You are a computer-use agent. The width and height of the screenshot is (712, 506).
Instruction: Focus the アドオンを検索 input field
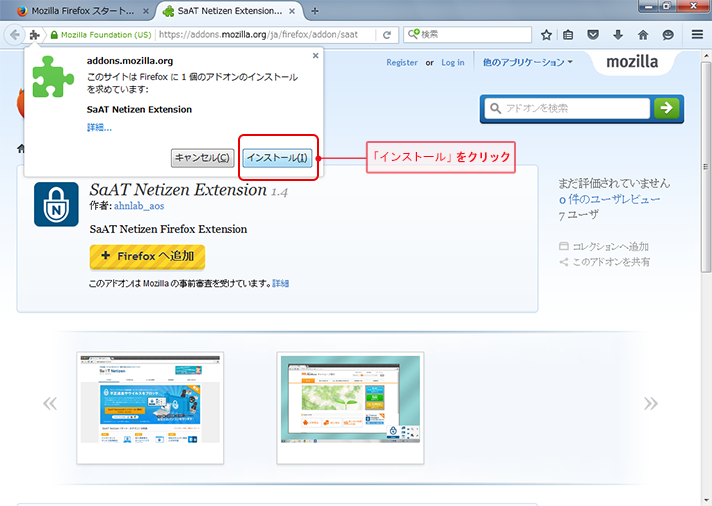click(568, 109)
